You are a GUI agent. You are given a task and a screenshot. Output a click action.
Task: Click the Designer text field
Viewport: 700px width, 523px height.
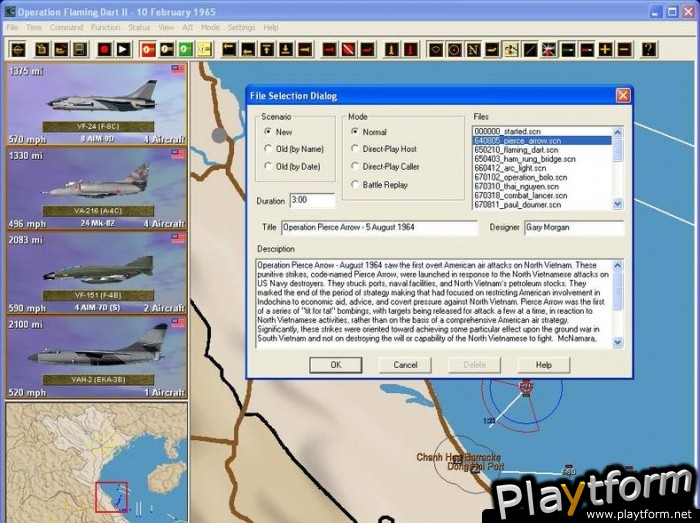[x=574, y=228]
